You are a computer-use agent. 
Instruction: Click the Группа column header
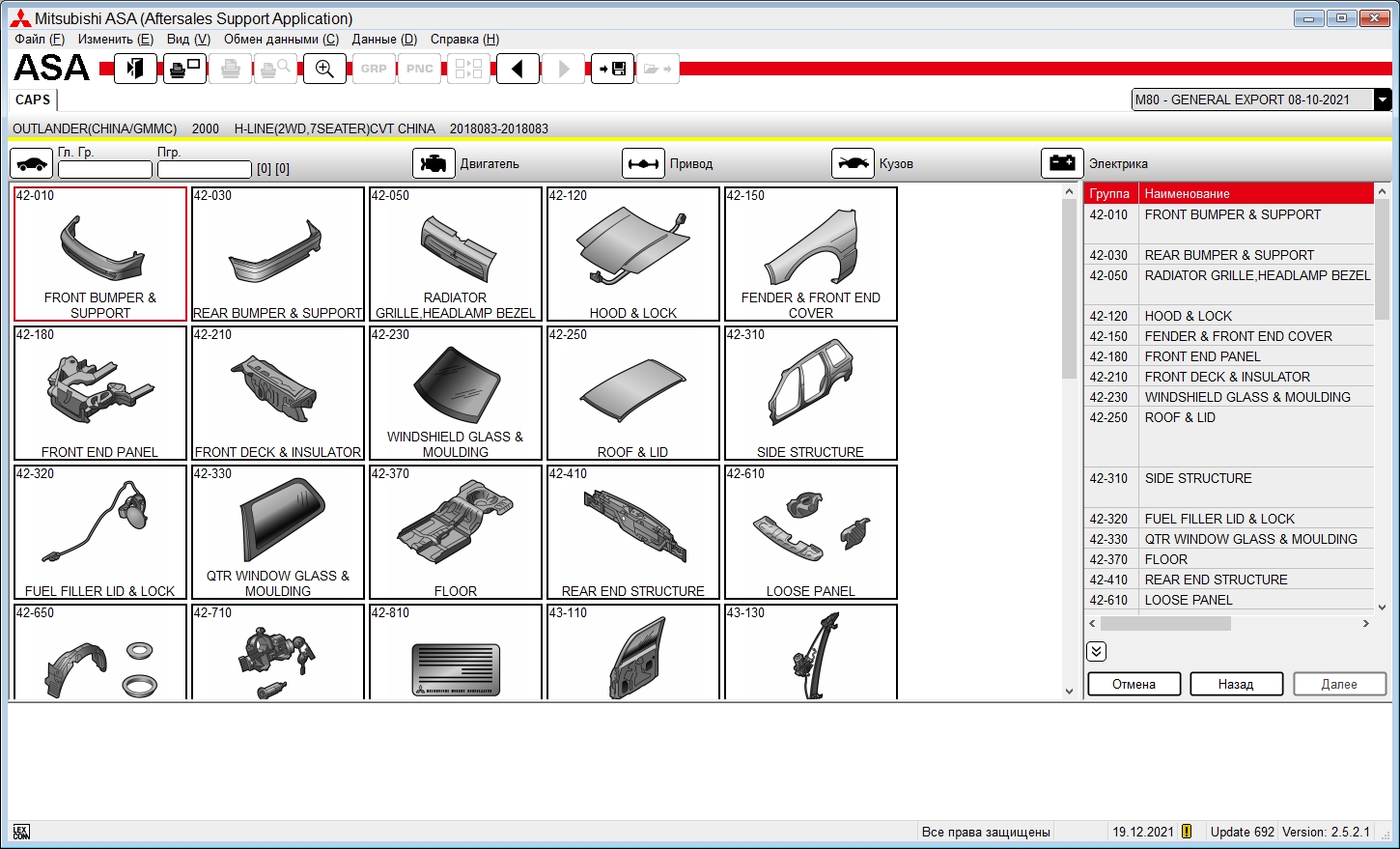pos(1111,193)
